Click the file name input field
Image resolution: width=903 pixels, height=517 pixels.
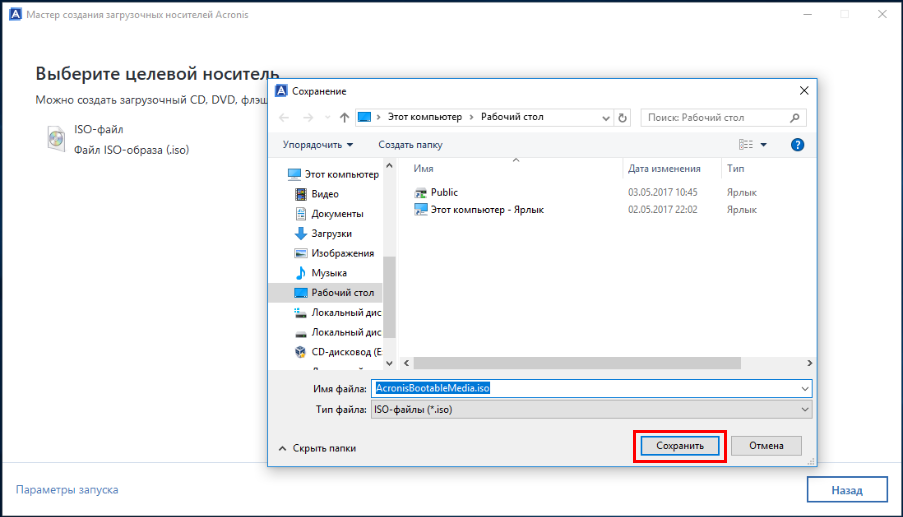pos(591,389)
